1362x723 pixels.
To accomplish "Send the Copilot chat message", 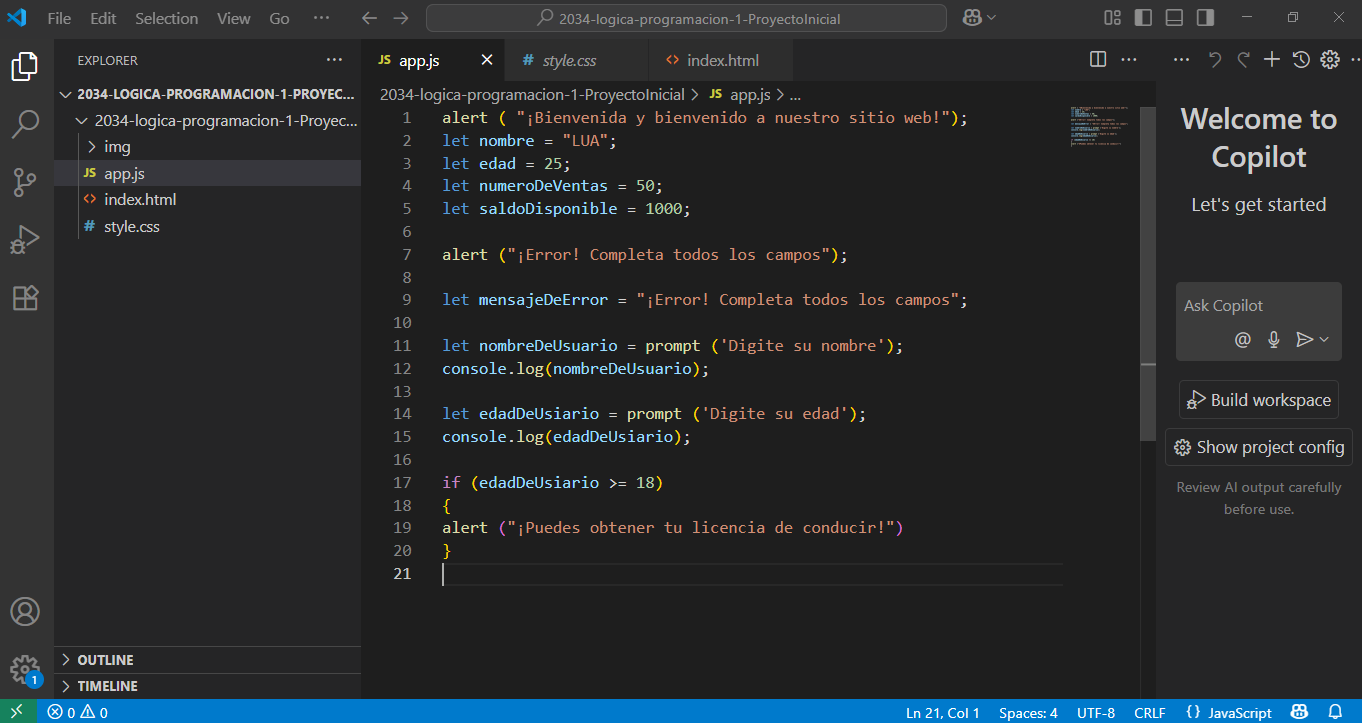I will (1304, 340).
